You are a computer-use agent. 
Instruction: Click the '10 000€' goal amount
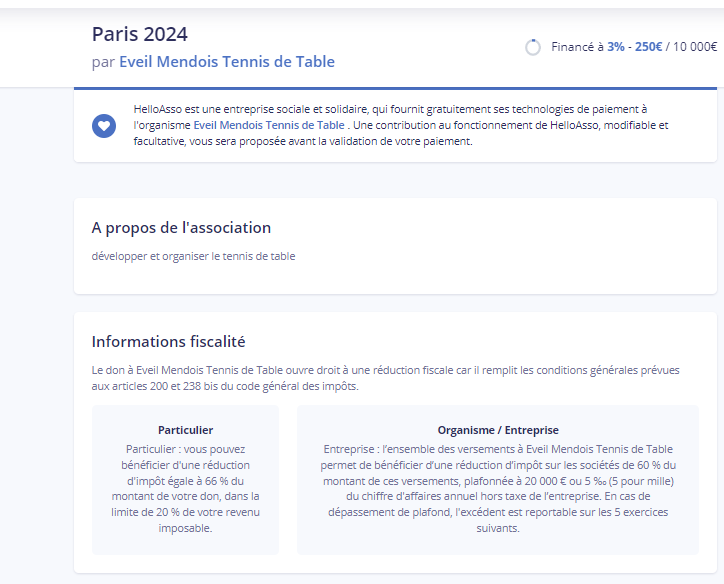point(695,47)
